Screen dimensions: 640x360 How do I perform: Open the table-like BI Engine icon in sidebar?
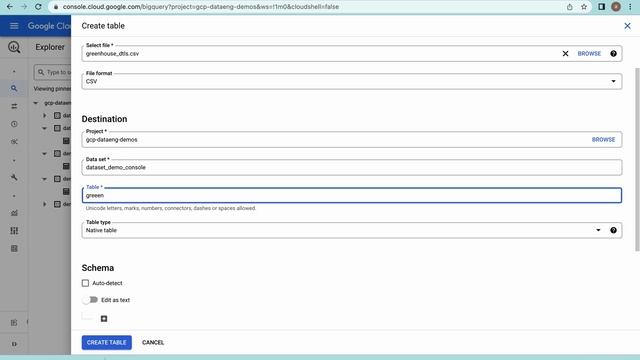pos(14,249)
